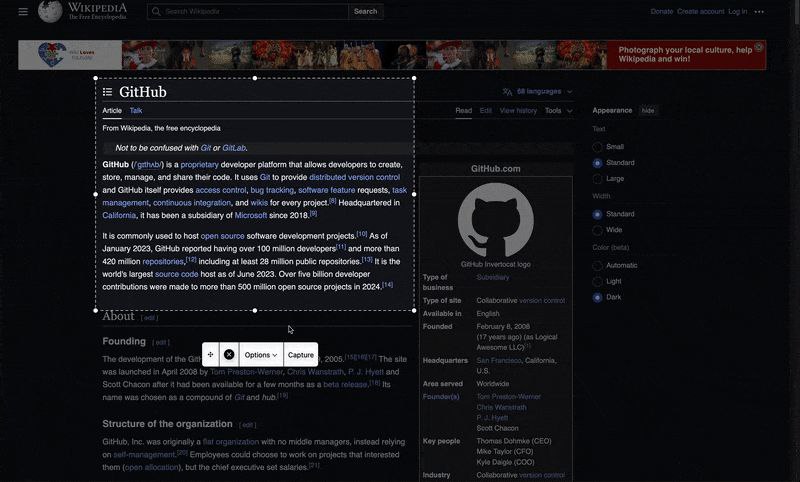Click the move handle on capture toolbar

click(210, 355)
